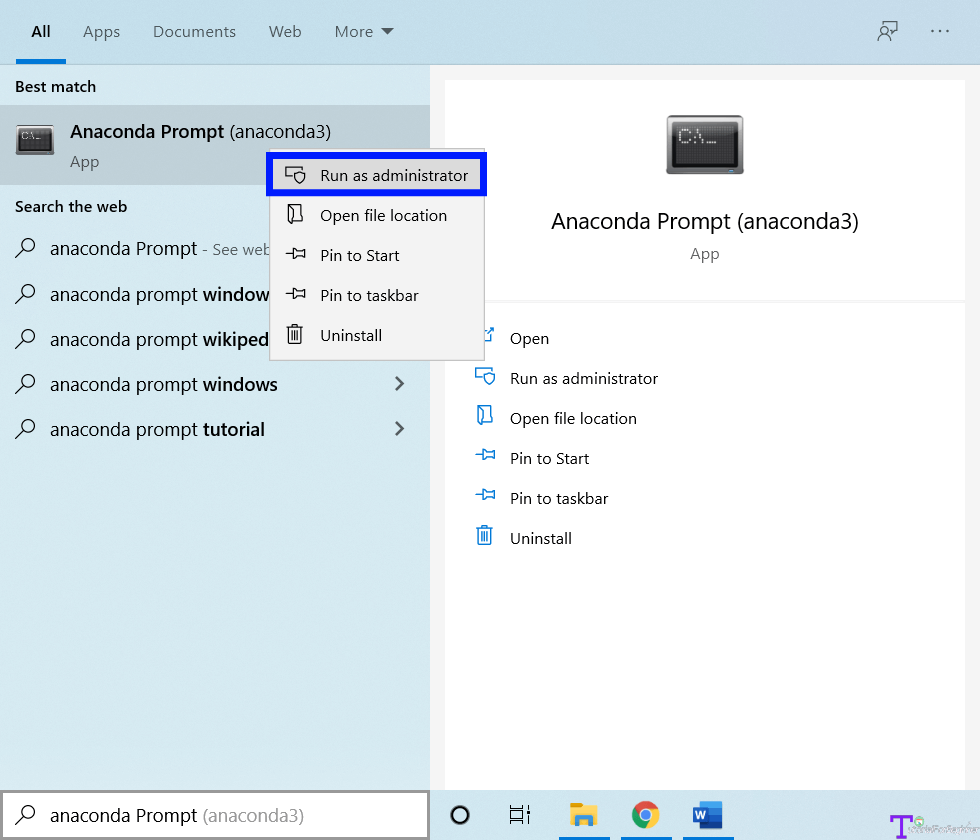Image resolution: width=980 pixels, height=840 pixels.
Task: Click Anaconda Prompt icon in best match
Action: tap(35, 139)
